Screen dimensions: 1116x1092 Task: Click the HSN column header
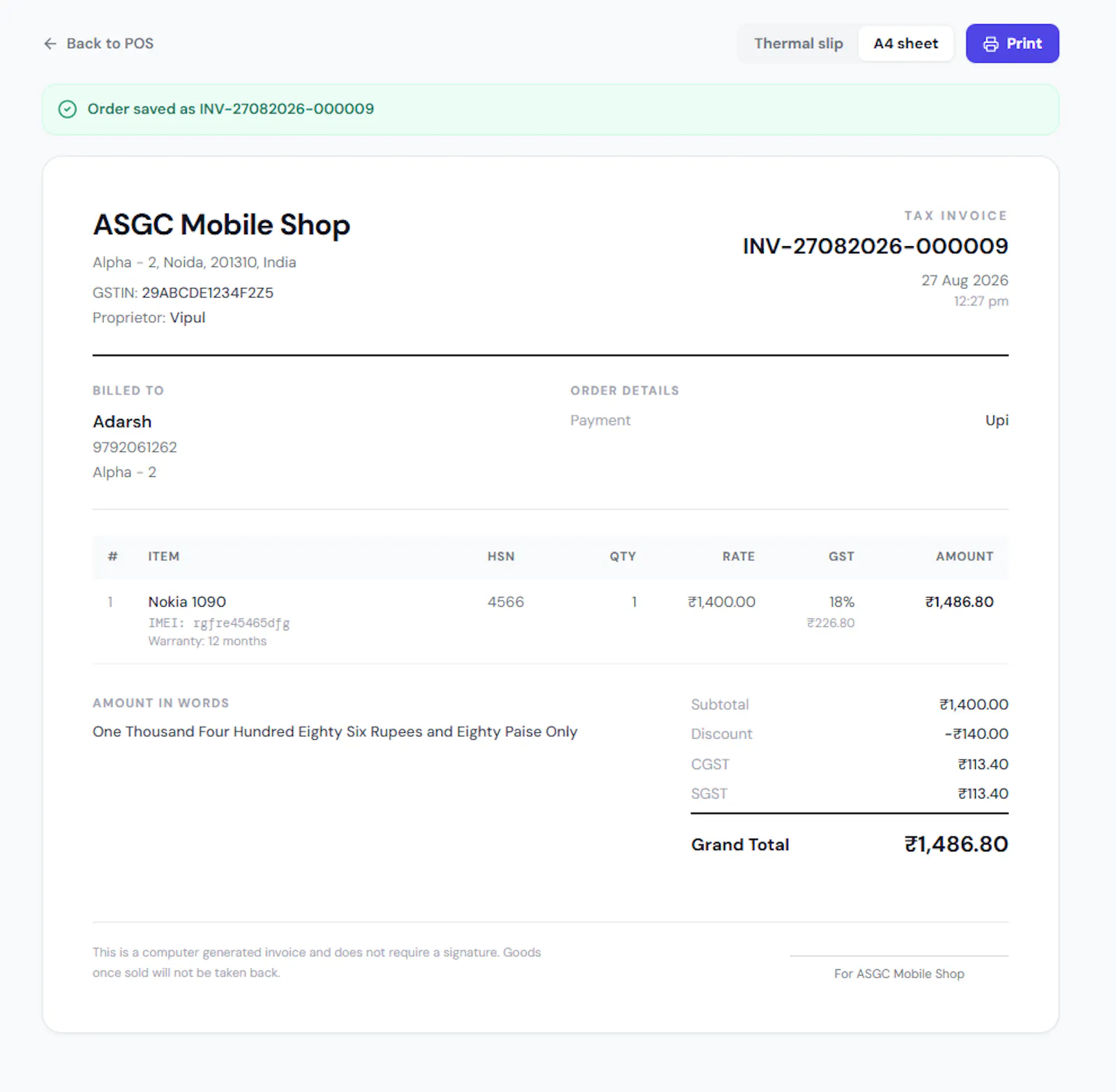pos(501,556)
